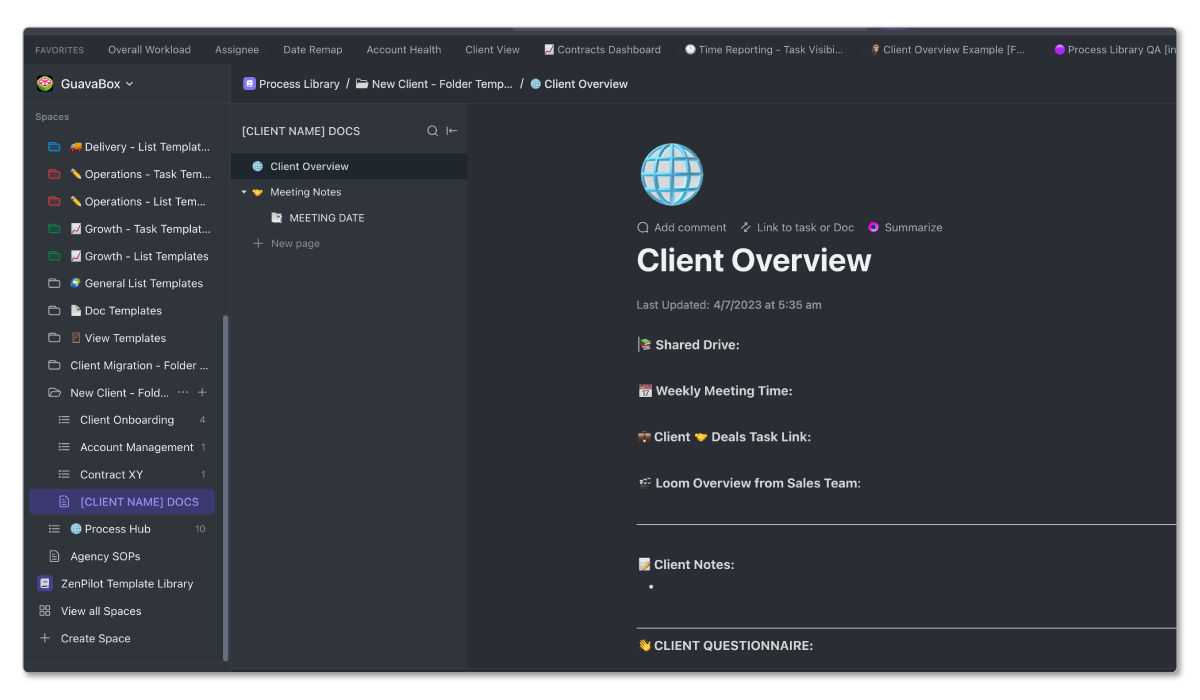The width and height of the screenshot is (1200, 700).
Task: Click the ZenPilot Template Library doc icon
Action: click(44, 583)
